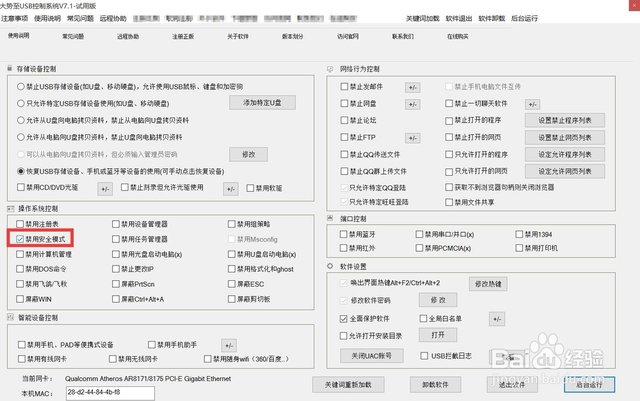The image size is (640, 401).
Task: Click 访问官网 in the toolbar row
Action: (x=348, y=36)
